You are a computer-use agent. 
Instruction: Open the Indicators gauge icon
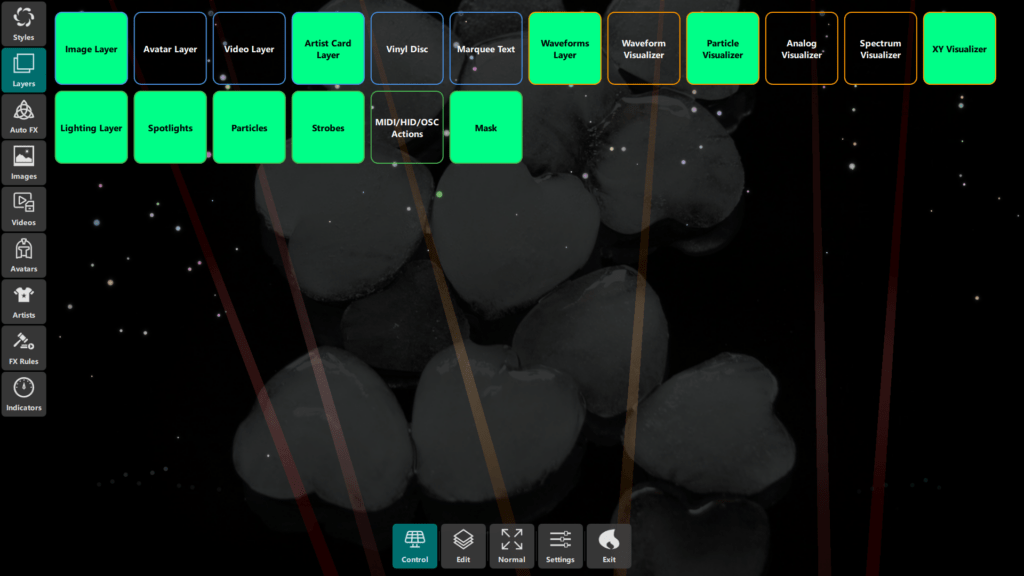coord(23,394)
